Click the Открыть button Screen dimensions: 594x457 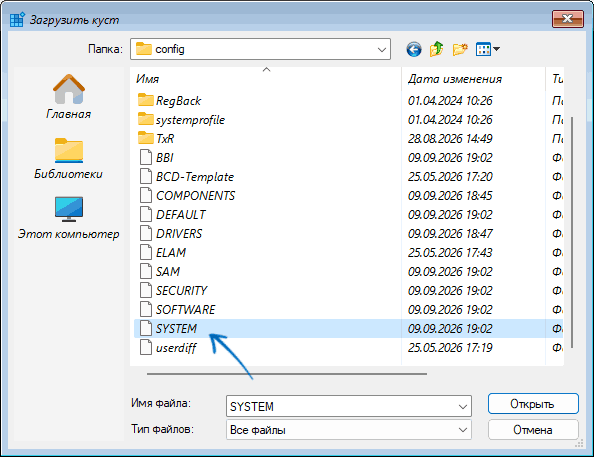pyautogui.click(x=533, y=404)
